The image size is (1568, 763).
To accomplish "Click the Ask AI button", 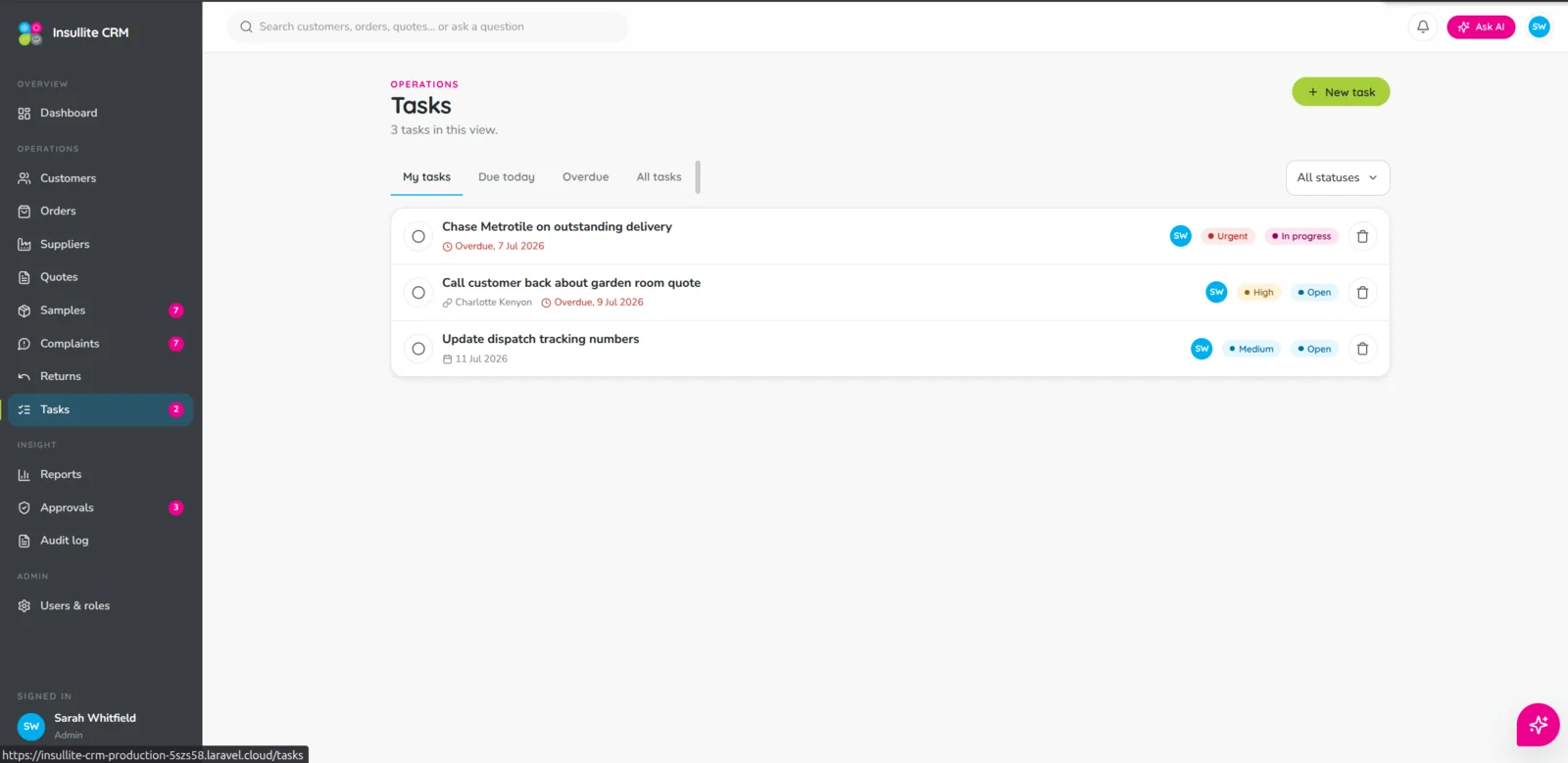I will (x=1481, y=26).
